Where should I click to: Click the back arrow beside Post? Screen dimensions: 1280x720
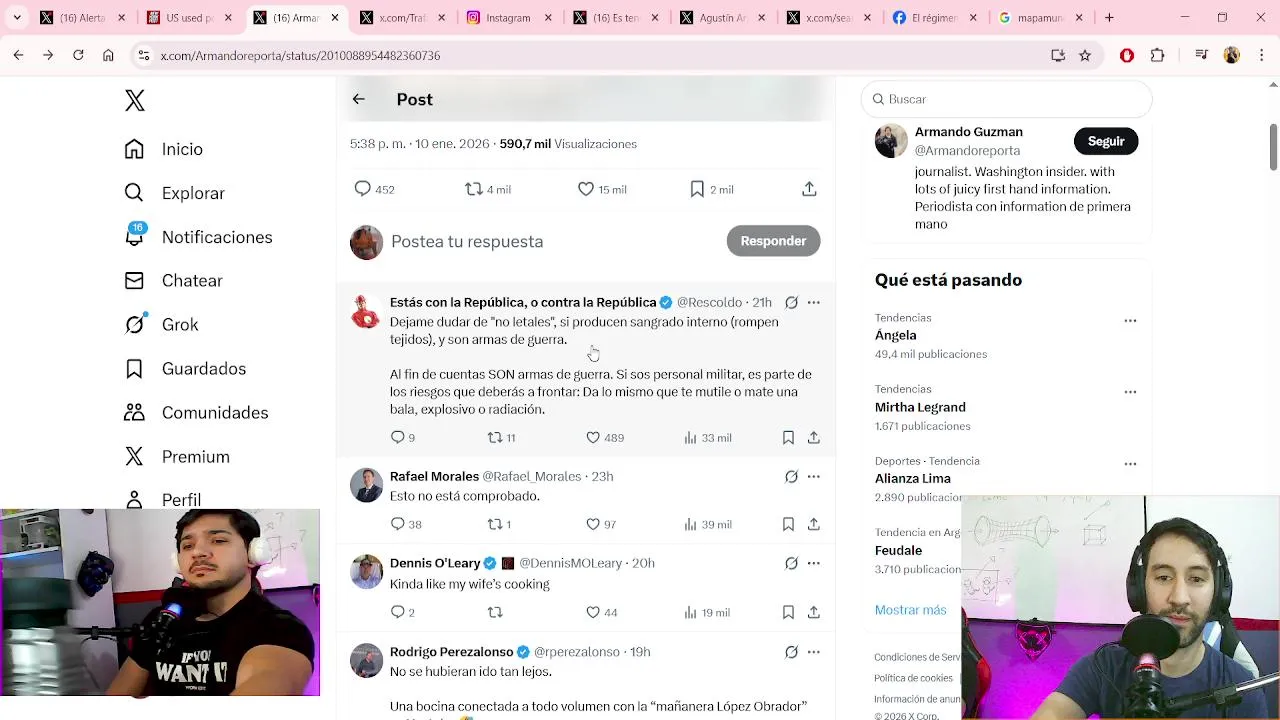tap(358, 99)
